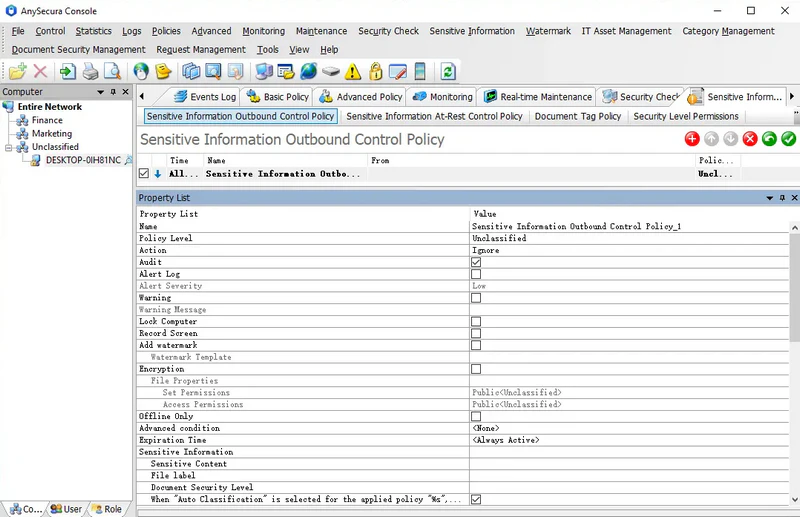Check the Lock Computer checkbox
Image resolution: width=800 pixels, height=517 pixels.
tap(476, 322)
